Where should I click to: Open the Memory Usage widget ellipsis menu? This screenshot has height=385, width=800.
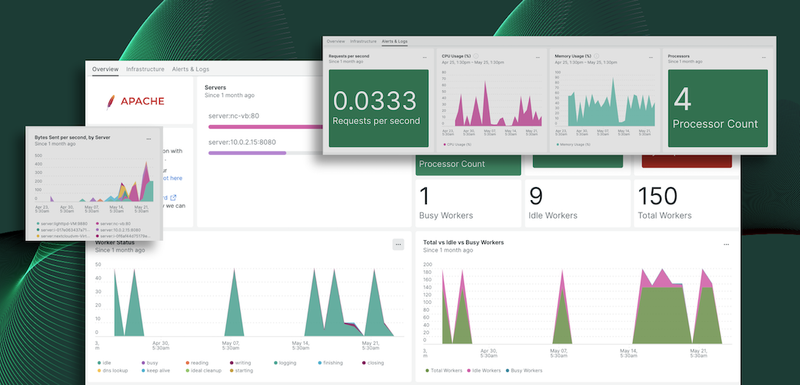pos(651,58)
